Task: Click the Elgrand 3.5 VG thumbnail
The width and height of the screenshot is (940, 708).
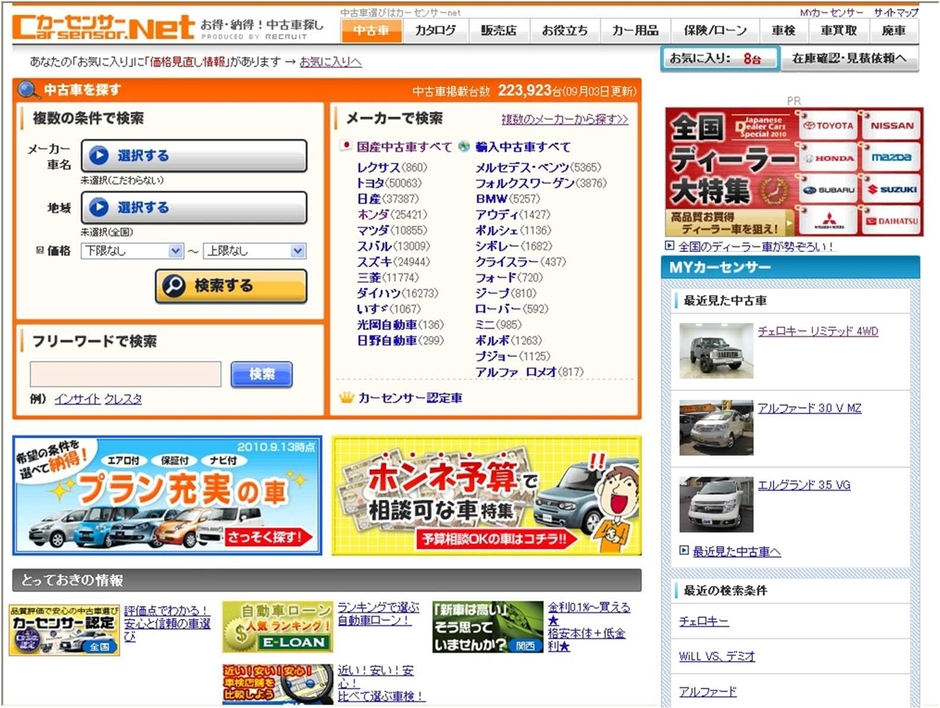Action: click(x=716, y=504)
